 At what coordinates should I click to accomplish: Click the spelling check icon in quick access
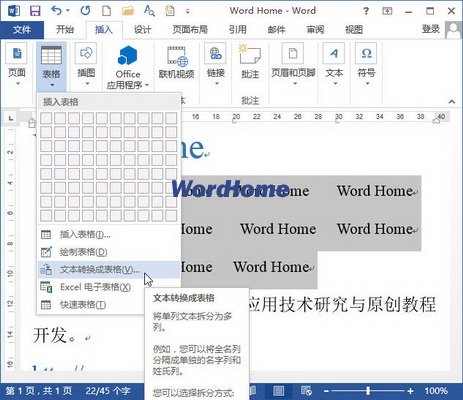[x=149, y=11]
